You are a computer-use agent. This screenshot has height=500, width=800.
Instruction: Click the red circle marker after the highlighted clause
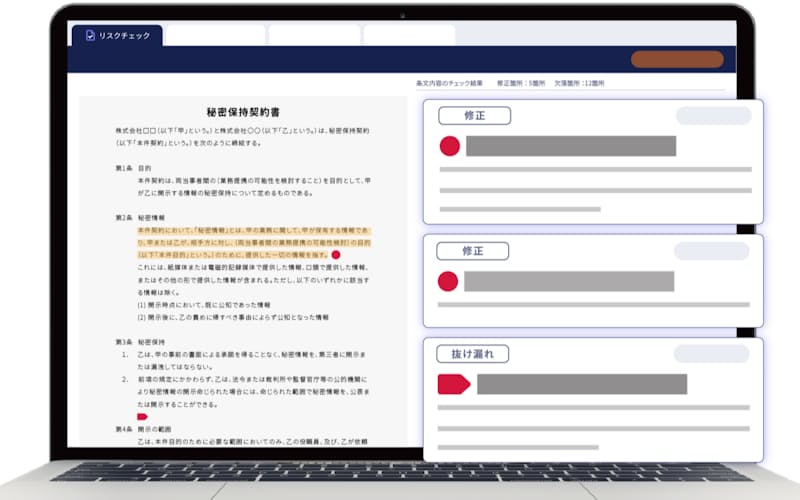point(336,256)
